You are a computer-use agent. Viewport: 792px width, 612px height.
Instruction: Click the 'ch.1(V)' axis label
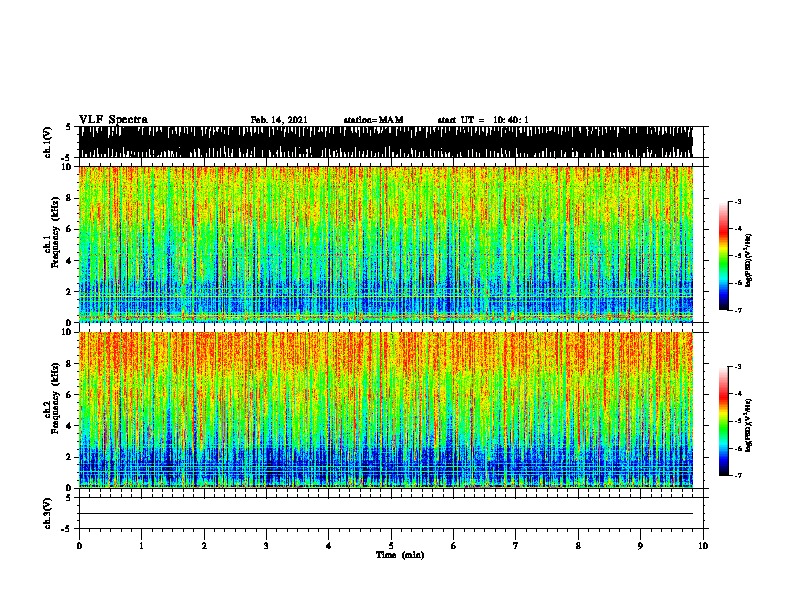click(48, 142)
